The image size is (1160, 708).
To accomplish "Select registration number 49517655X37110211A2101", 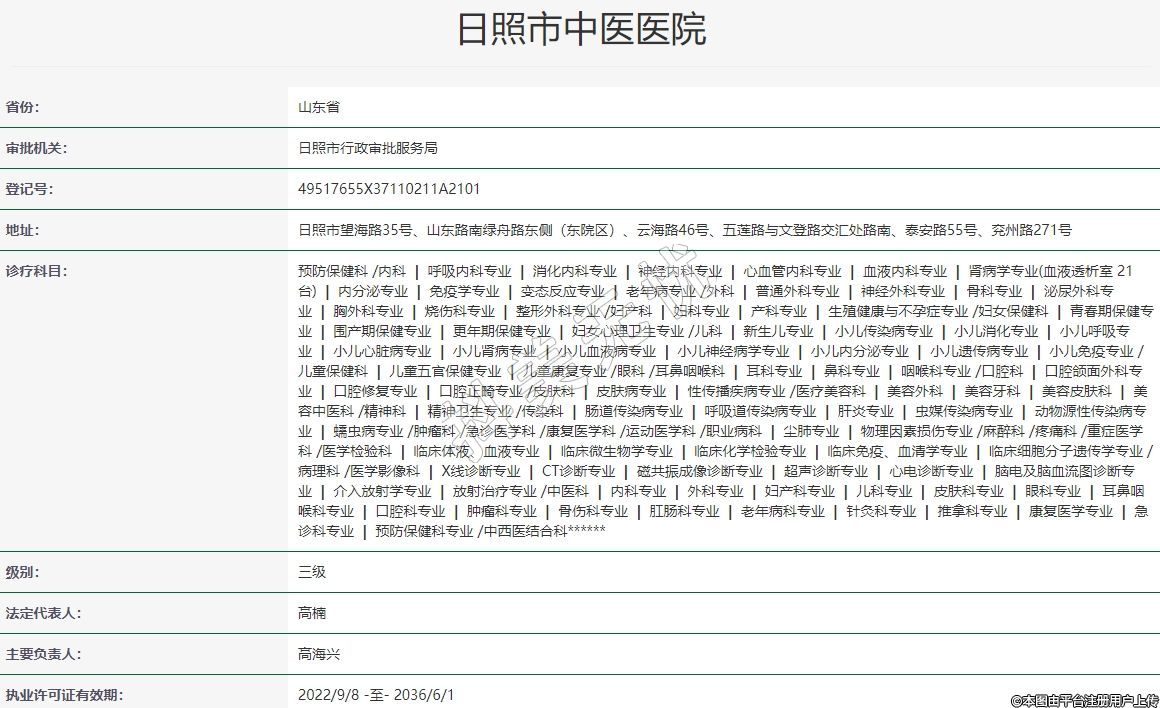I will (389, 189).
